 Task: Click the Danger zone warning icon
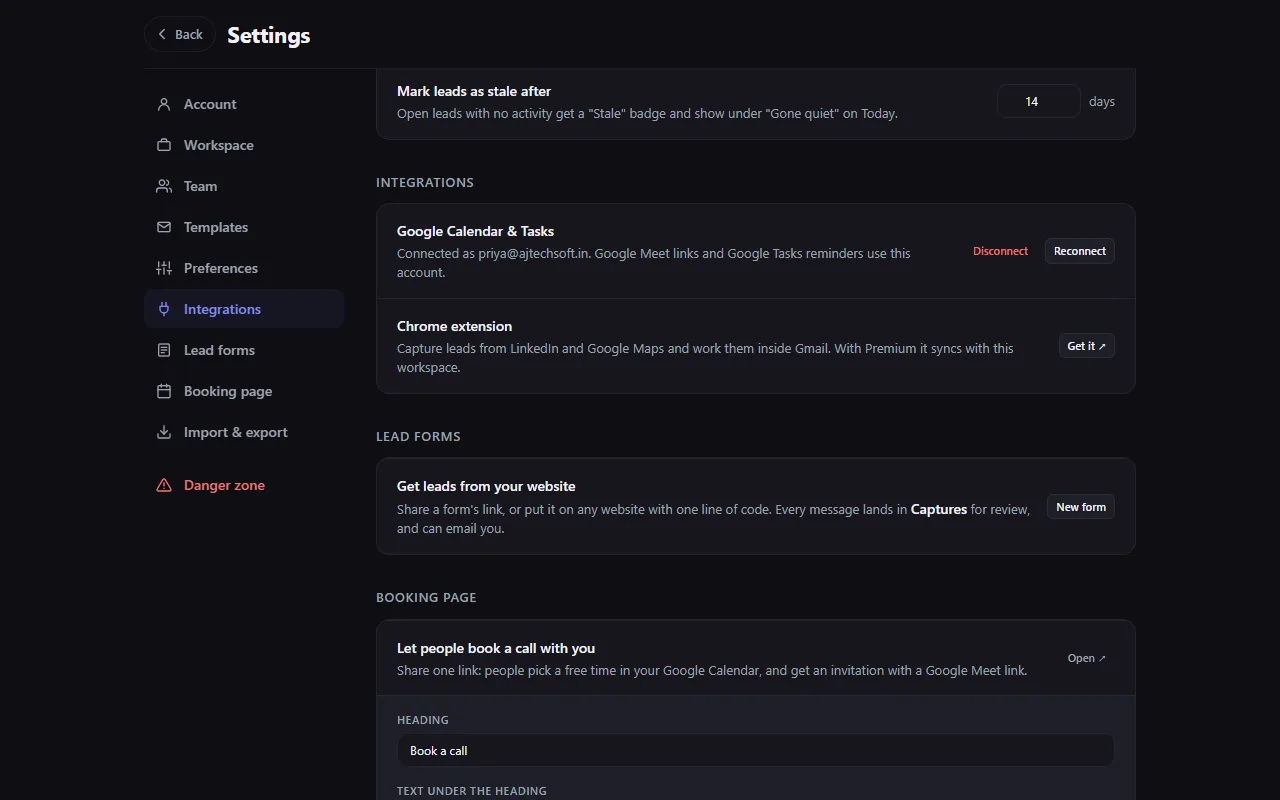[x=164, y=485]
